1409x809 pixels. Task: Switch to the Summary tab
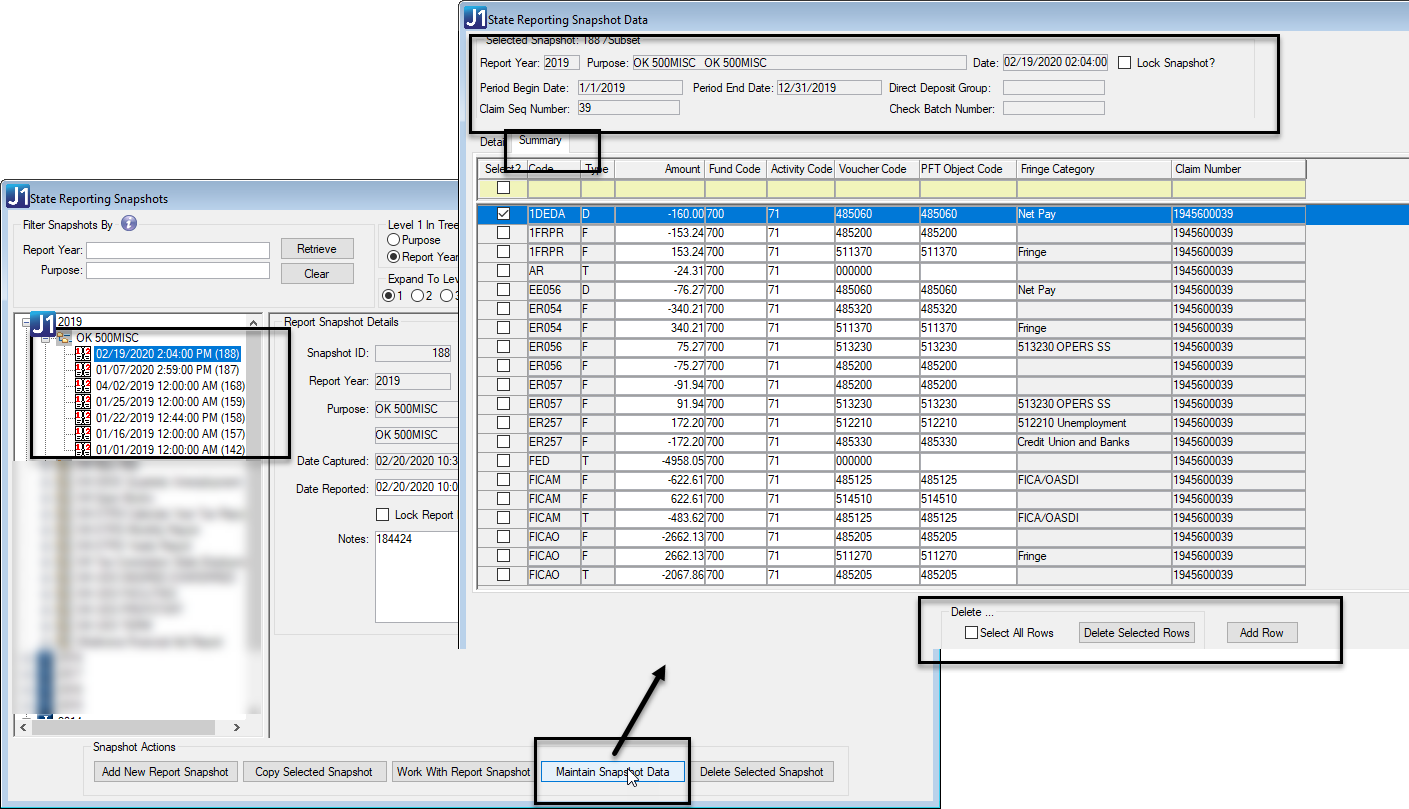pyautogui.click(x=539, y=141)
